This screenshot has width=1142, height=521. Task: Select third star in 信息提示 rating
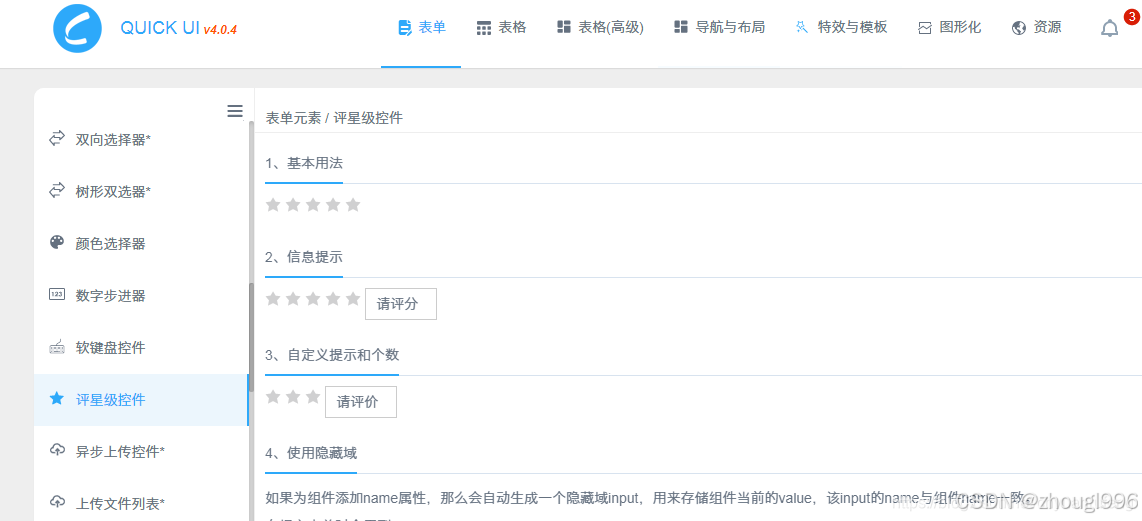313,299
